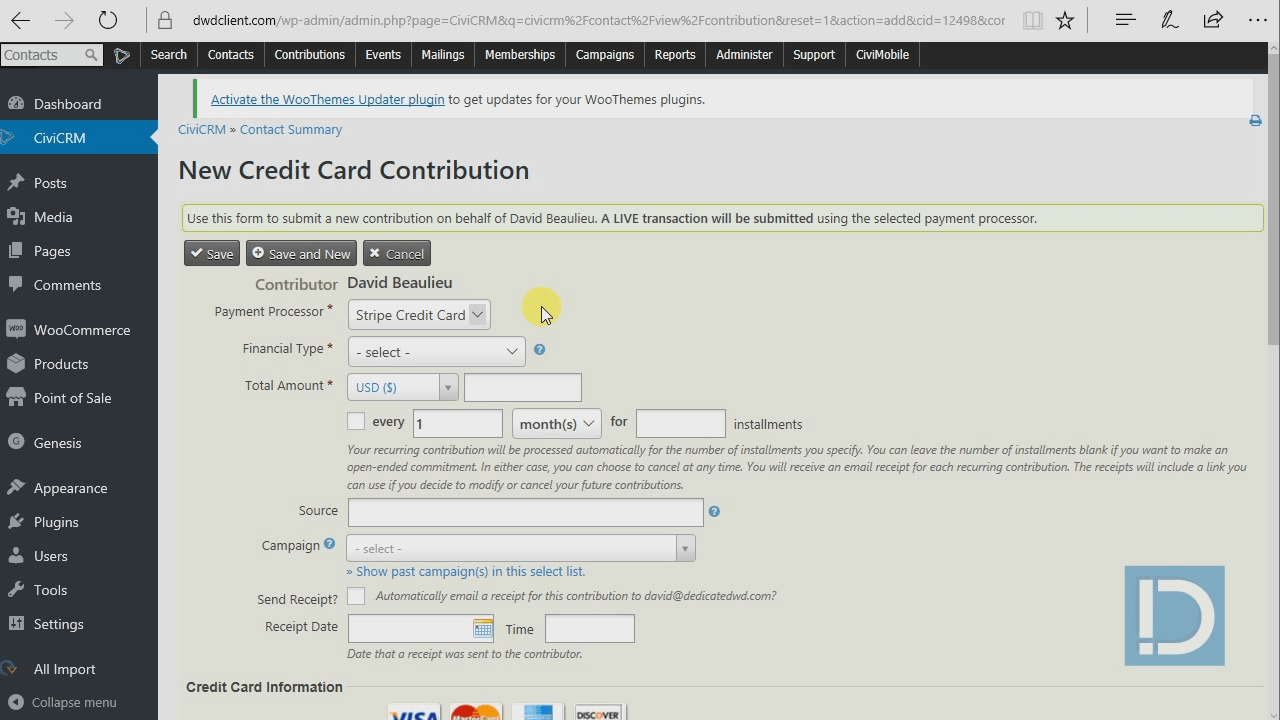
Task: Click the Save and New button
Action: (x=301, y=253)
